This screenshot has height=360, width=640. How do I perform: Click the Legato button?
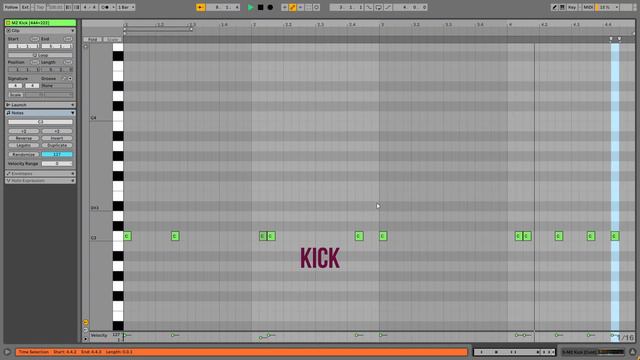(x=24, y=145)
